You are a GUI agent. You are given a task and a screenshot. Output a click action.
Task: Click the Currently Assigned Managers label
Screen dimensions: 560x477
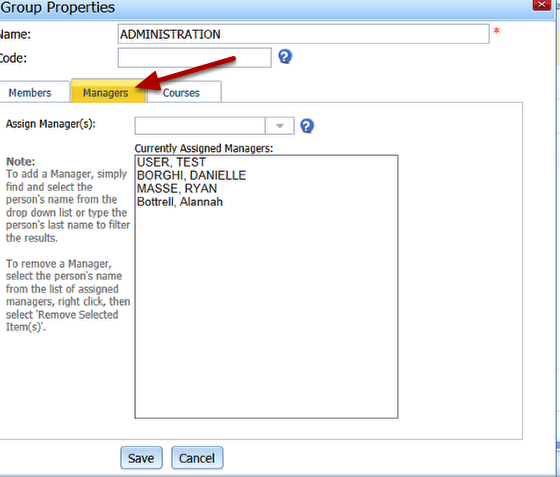click(x=204, y=148)
